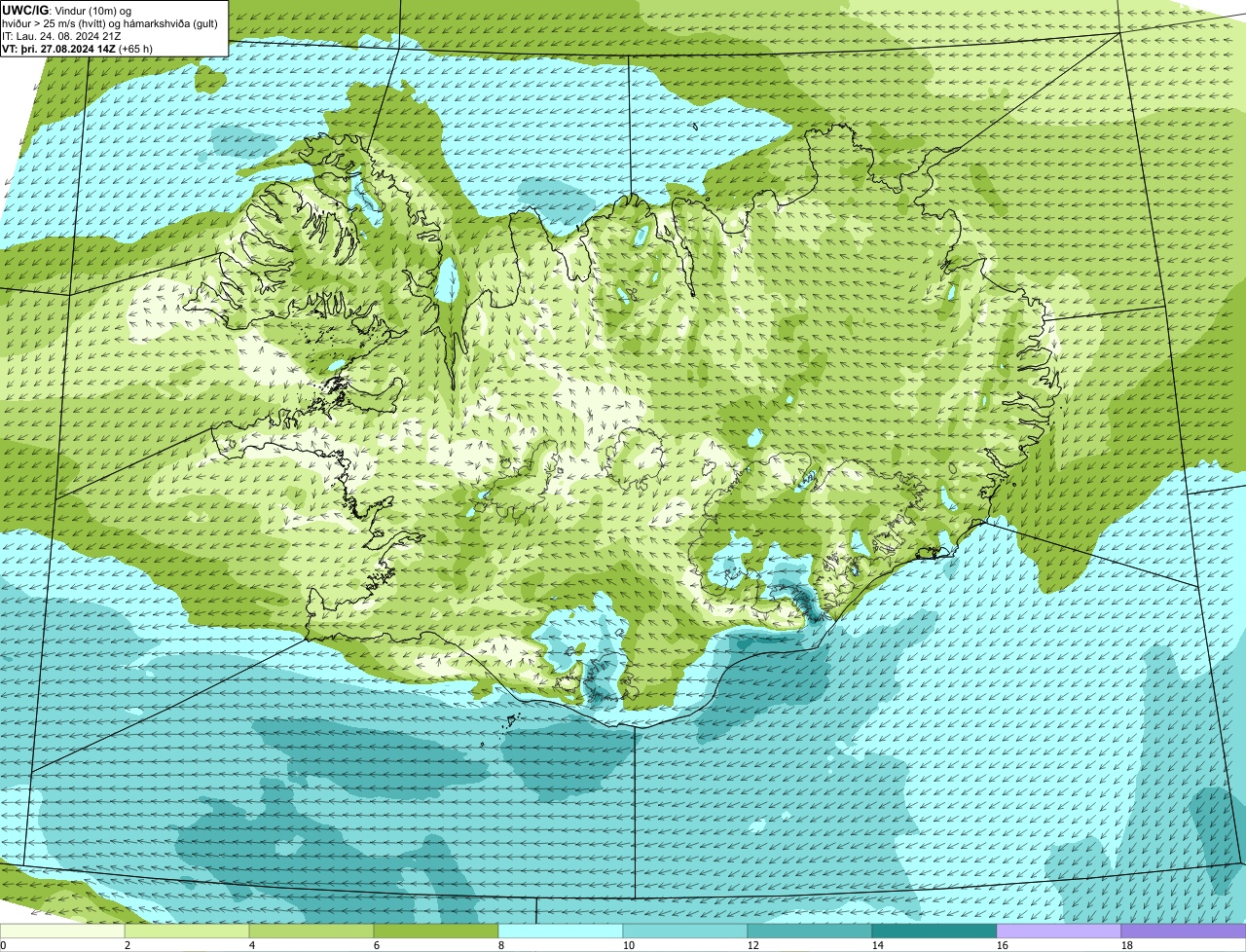
Task: Click the 2–4 m/s legend color segment
Action: pyautogui.click(x=187, y=932)
